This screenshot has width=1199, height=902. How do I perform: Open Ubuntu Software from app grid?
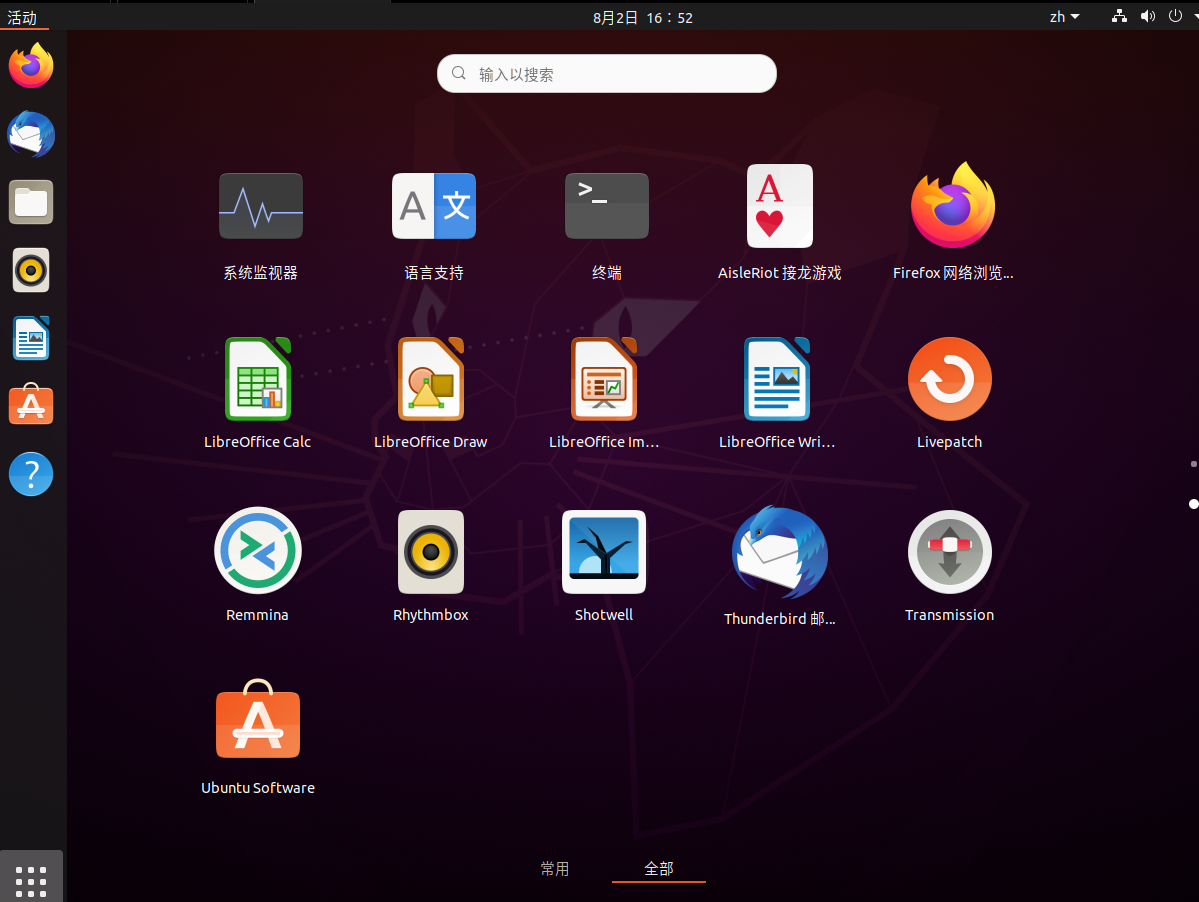tap(258, 719)
